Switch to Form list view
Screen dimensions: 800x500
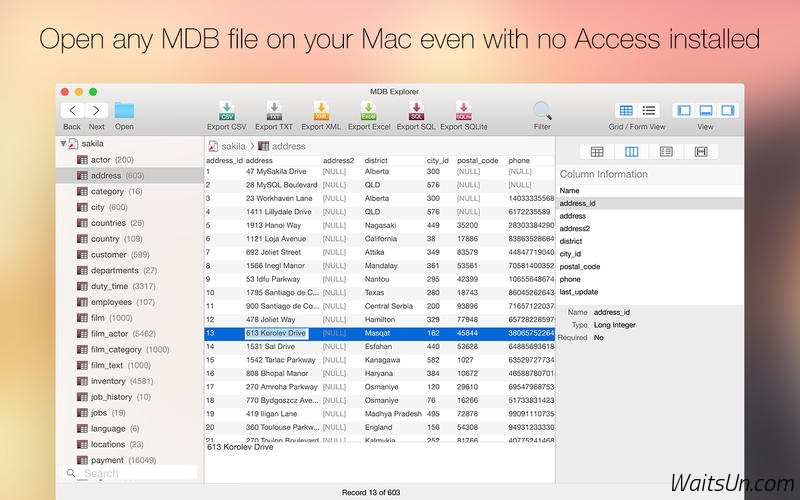(648, 110)
